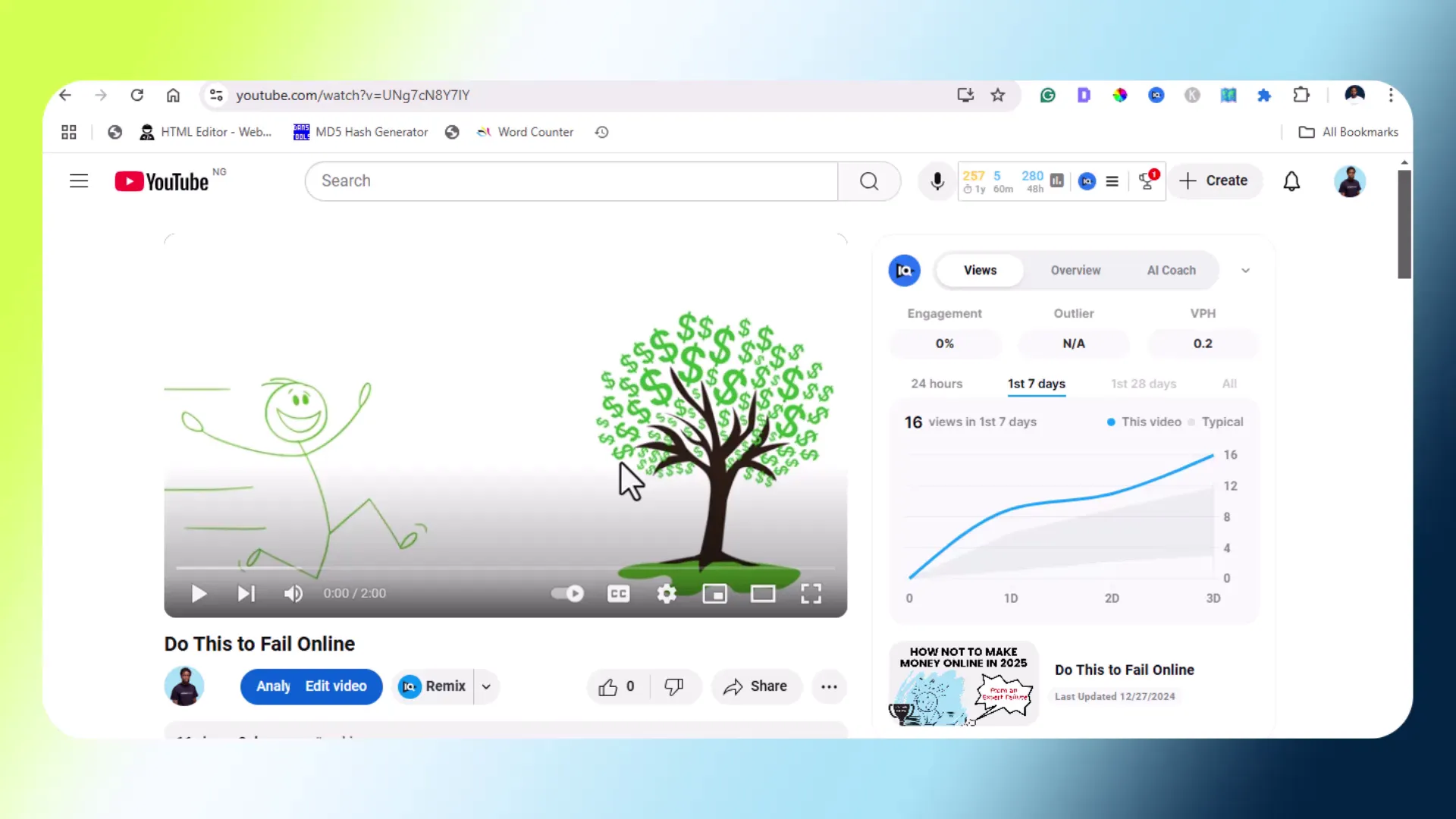
Task: Open the MD5 Hash Generator bookmark
Action: click(x=361, y=133)
